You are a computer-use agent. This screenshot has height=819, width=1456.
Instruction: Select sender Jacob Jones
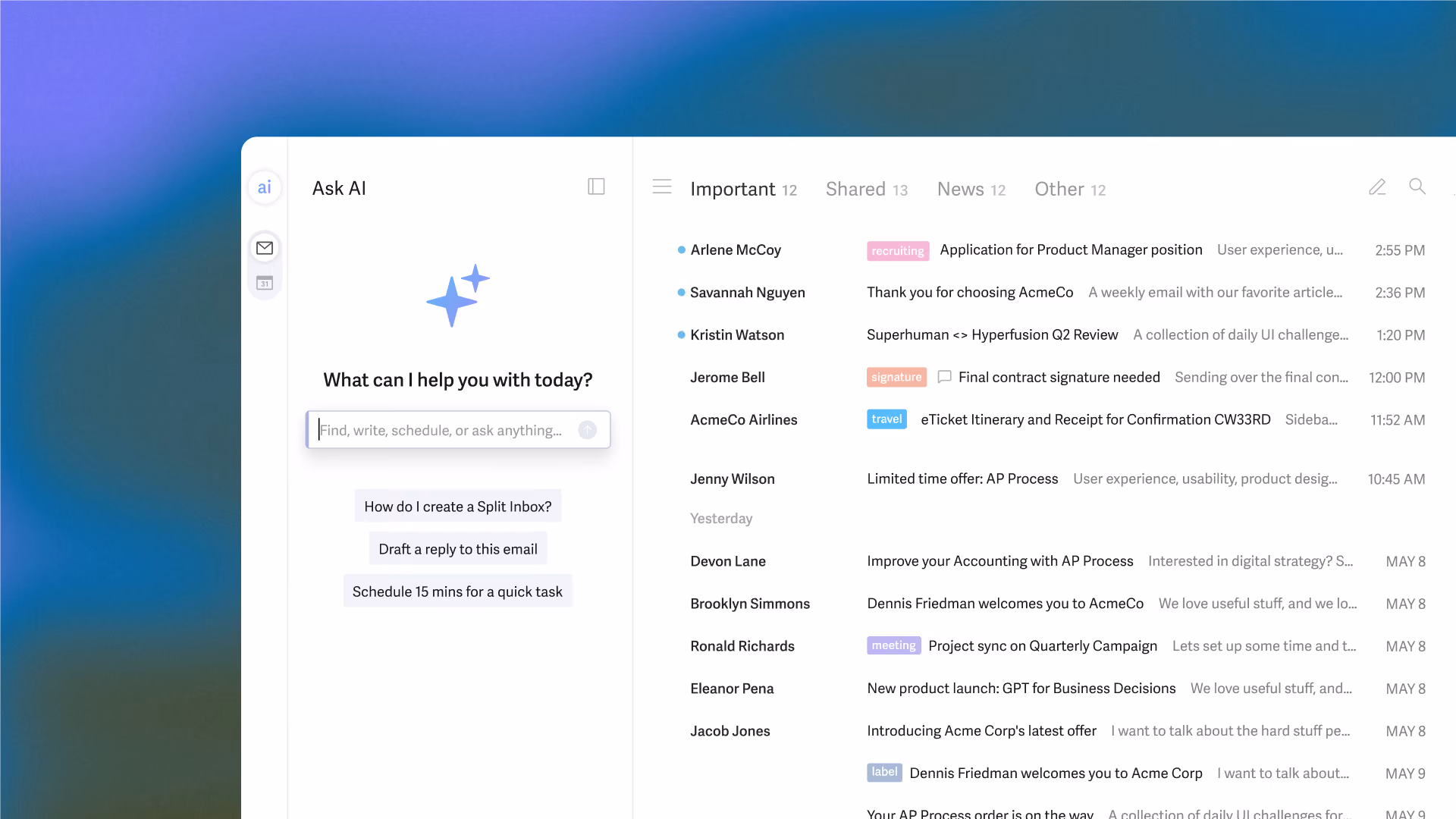pos(730,730)
